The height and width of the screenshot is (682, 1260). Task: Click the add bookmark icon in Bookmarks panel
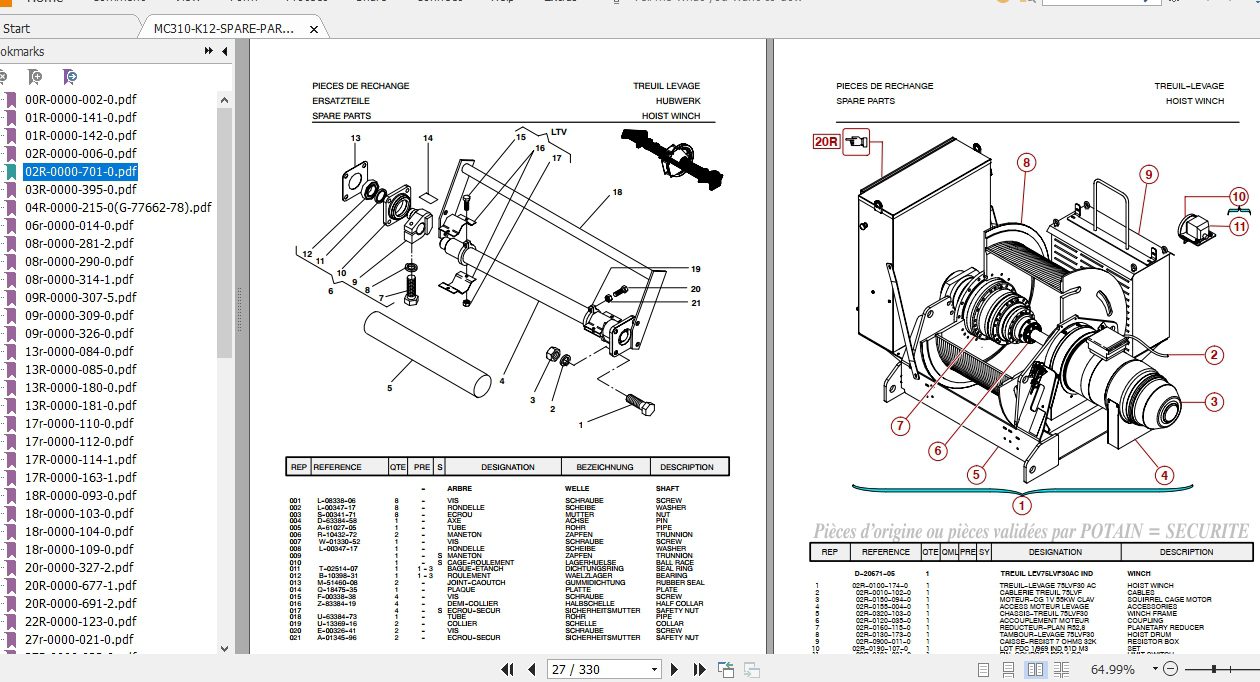point(35,77)
